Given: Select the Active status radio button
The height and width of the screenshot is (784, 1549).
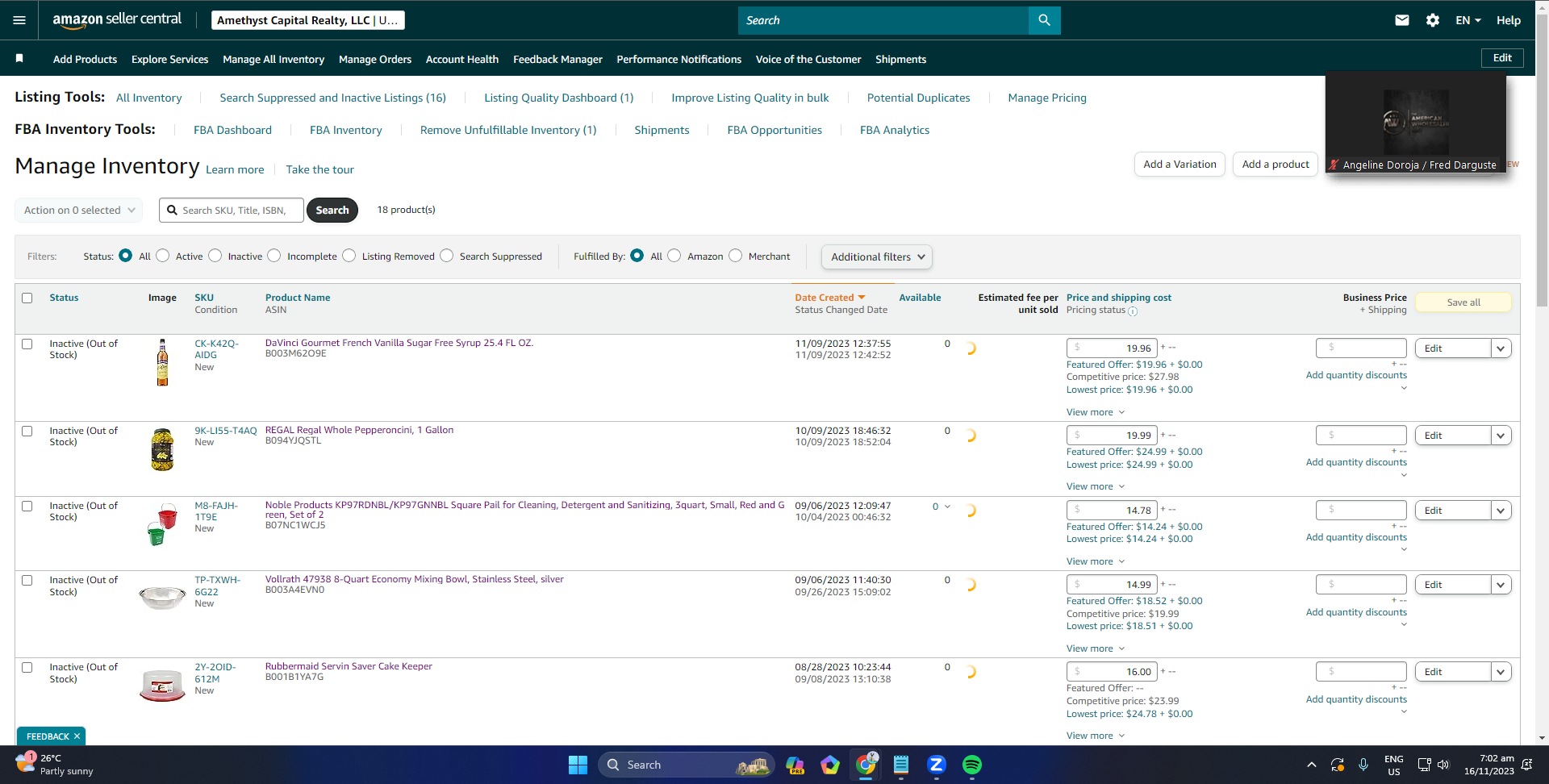Looking at the screenshot, I should 163,256.
